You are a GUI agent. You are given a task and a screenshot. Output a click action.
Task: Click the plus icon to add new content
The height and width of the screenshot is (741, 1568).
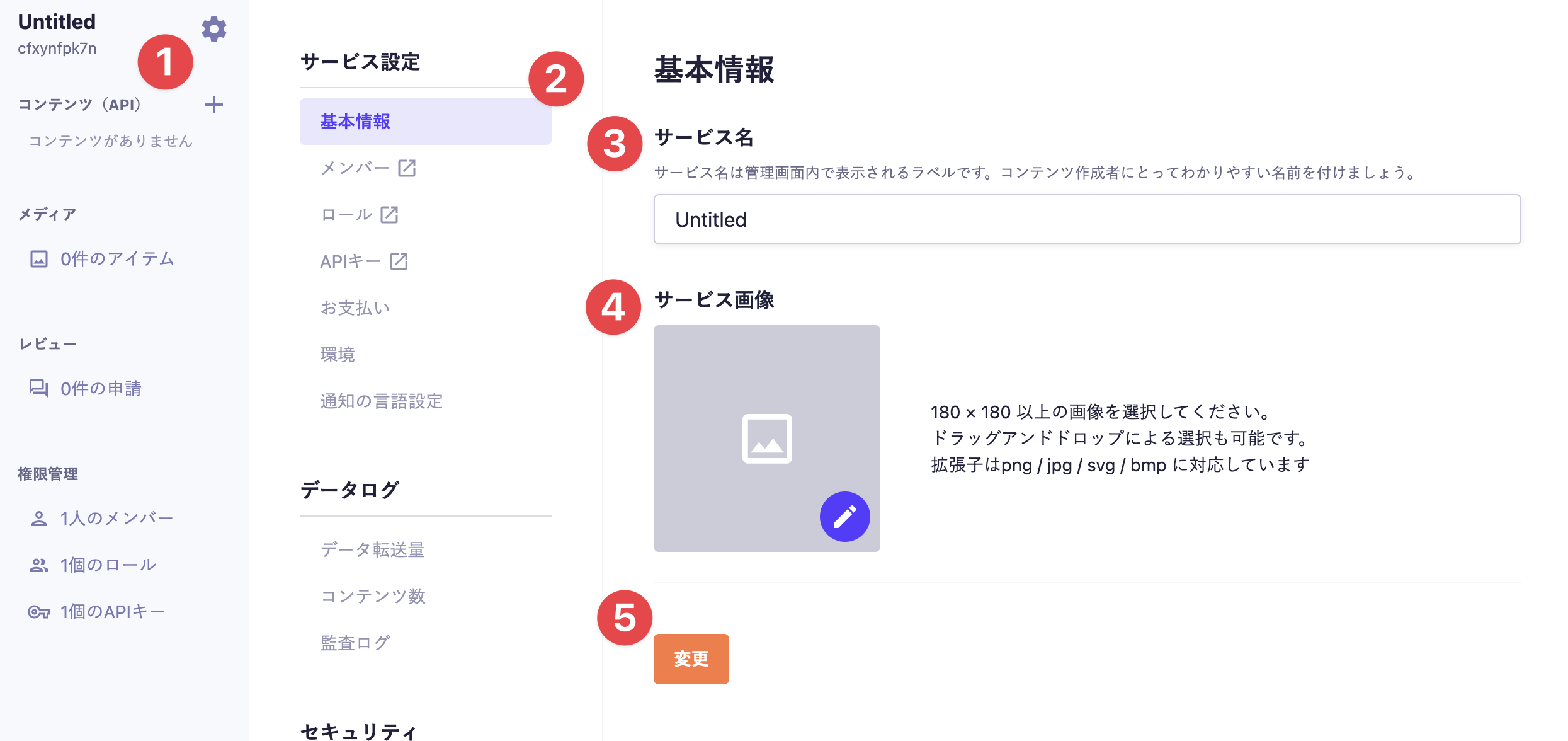[x=214, y=105]
